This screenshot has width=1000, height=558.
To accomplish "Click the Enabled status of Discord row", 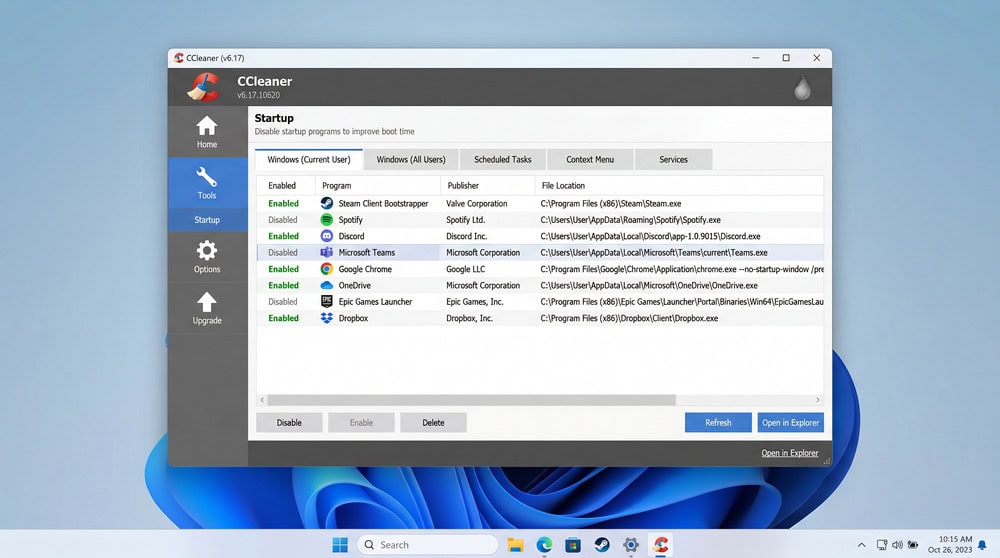I will click(x=283, y=236).
